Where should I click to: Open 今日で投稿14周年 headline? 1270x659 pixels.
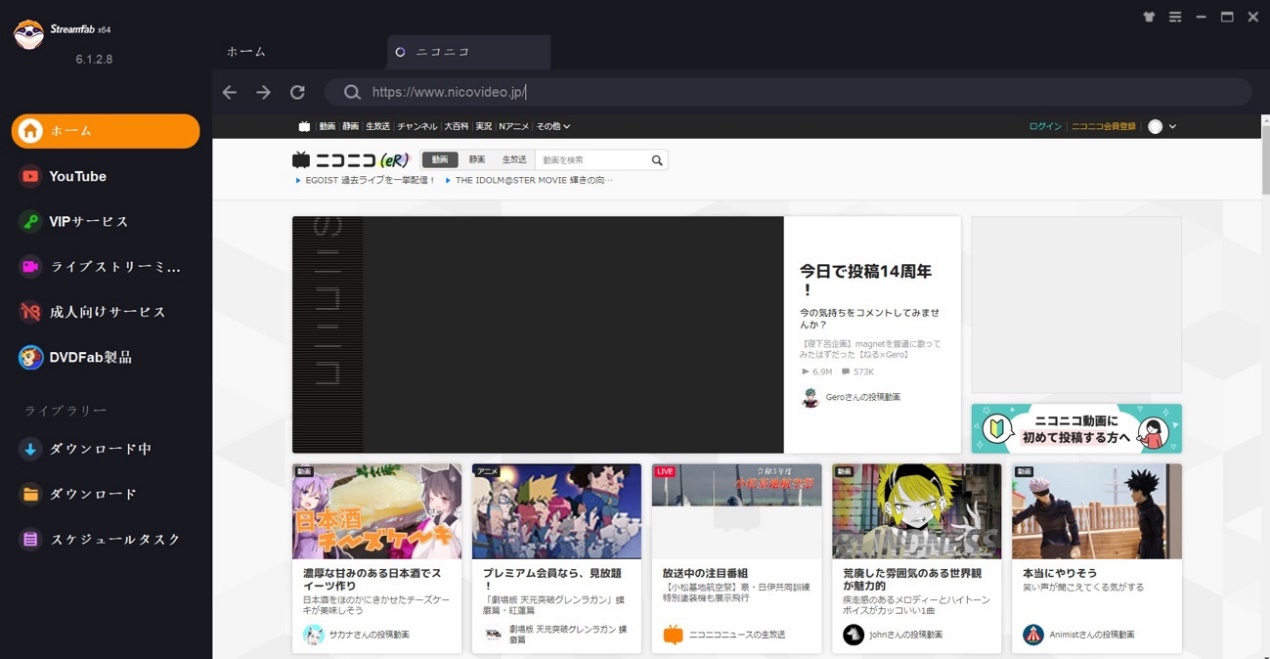click(866, 280)
